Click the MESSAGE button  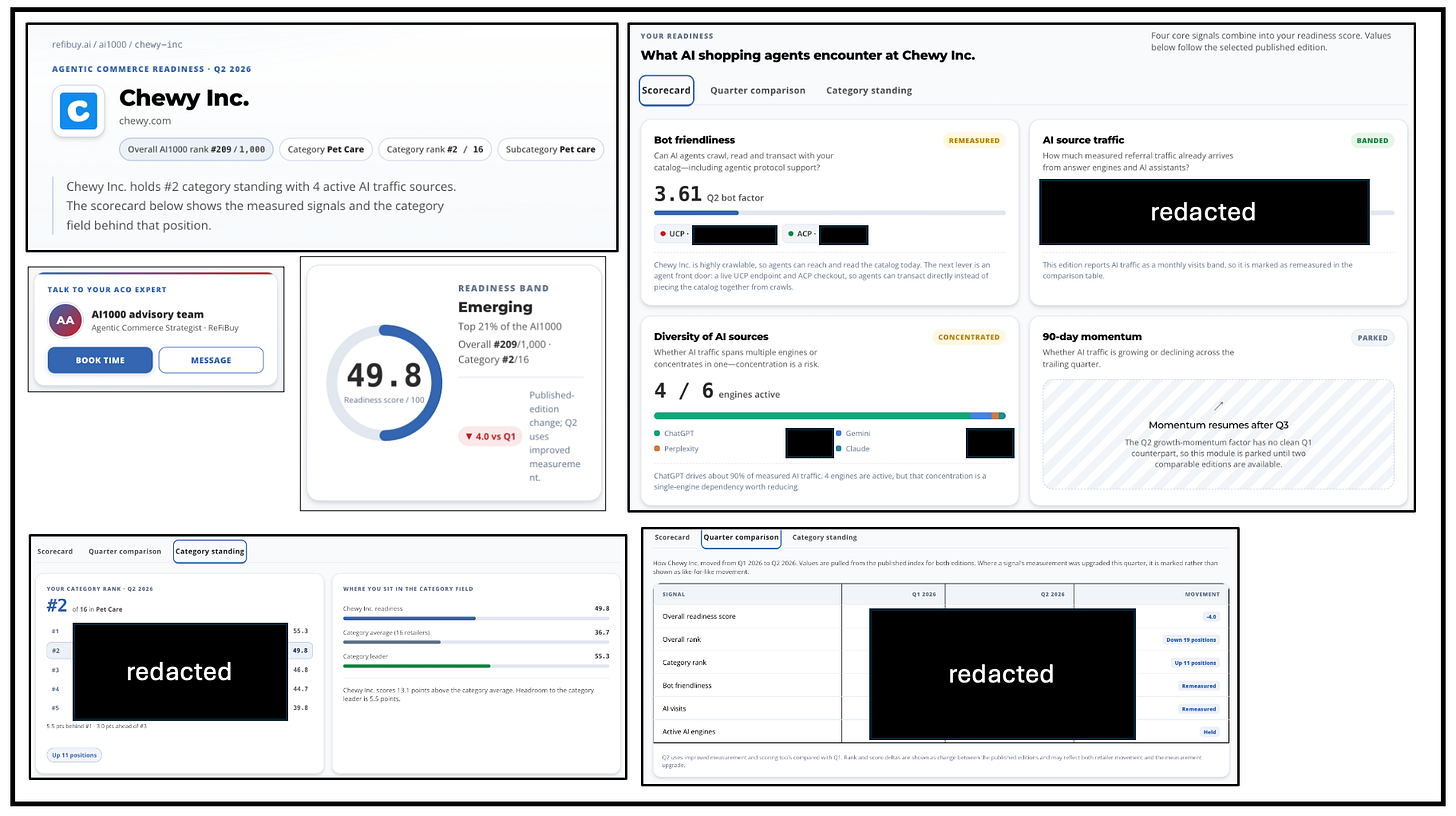tap(211, 360)
